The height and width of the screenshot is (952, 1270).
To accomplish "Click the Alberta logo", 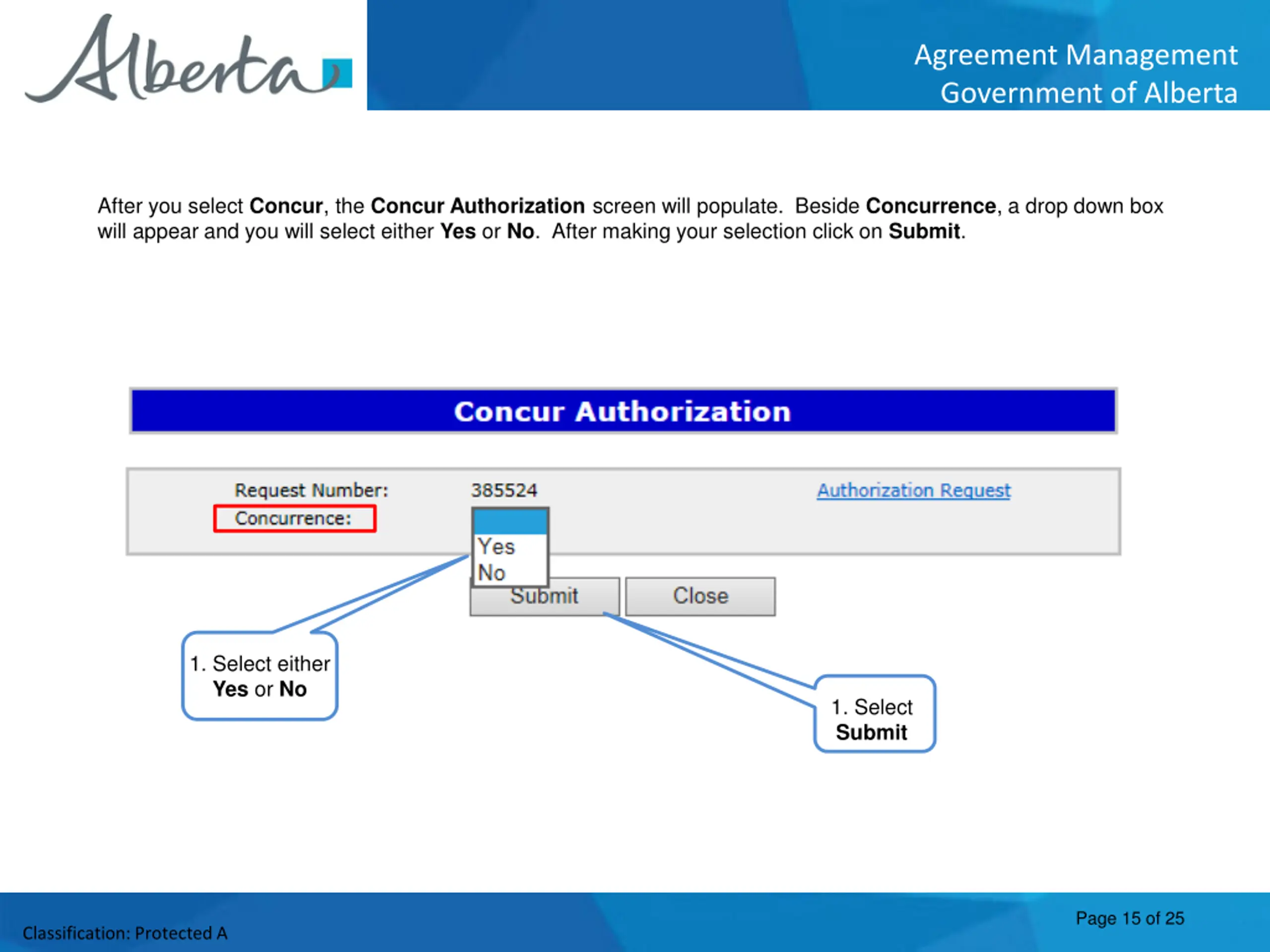I will pos(189,59).
